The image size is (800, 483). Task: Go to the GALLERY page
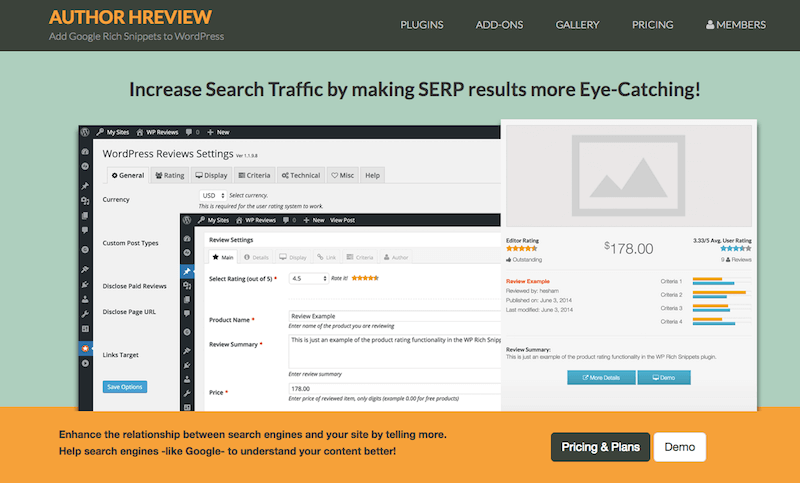tap(577, 25)
